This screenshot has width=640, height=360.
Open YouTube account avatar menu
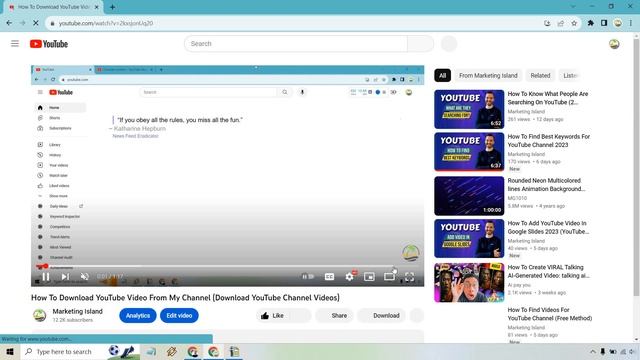click(x=614, y=44)
